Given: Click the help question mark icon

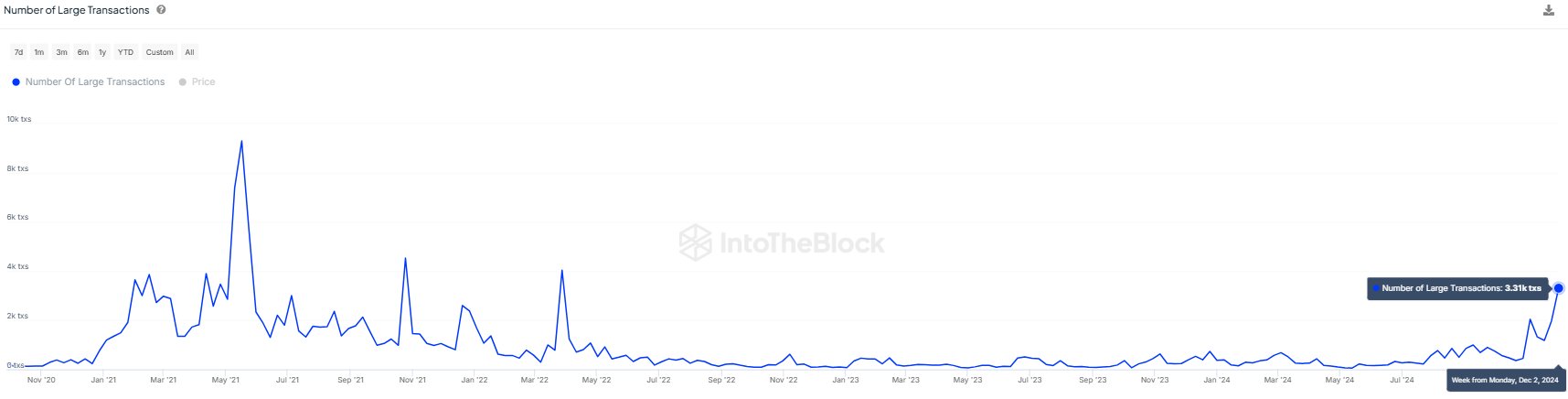Looking at the screenshot, I should point(161,10).
